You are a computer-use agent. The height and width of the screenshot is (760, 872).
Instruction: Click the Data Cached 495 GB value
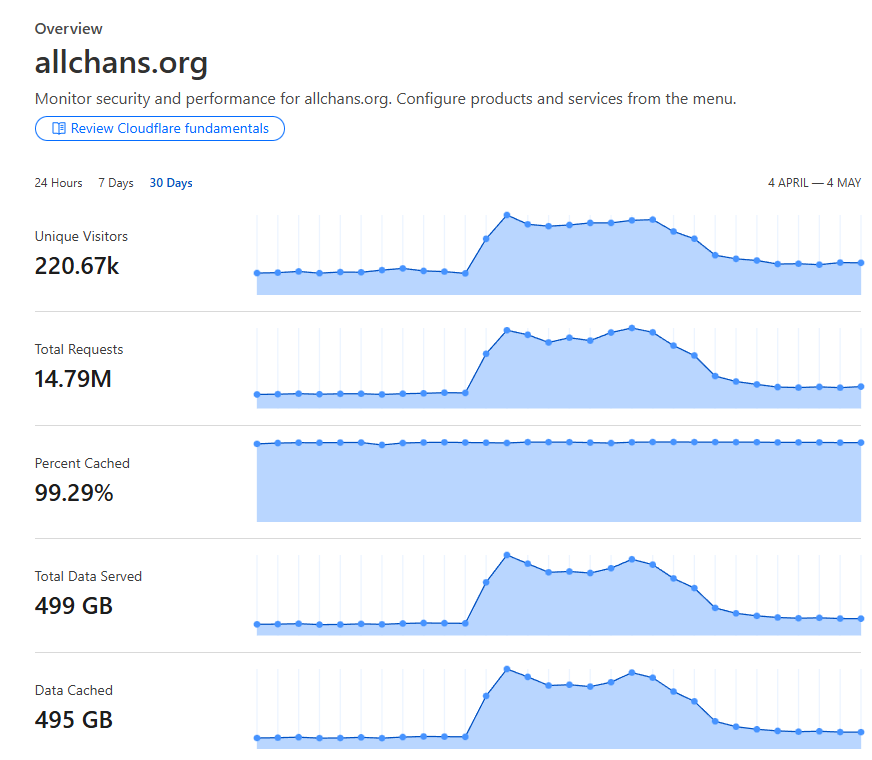click(73, 720)
